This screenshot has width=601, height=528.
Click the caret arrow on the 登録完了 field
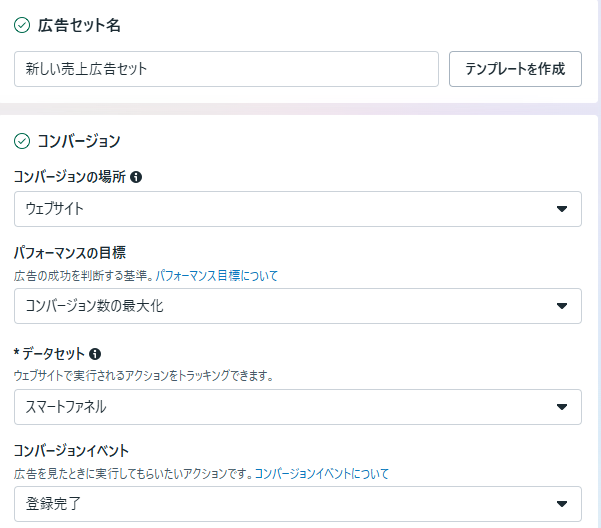(x=561, y=503)
